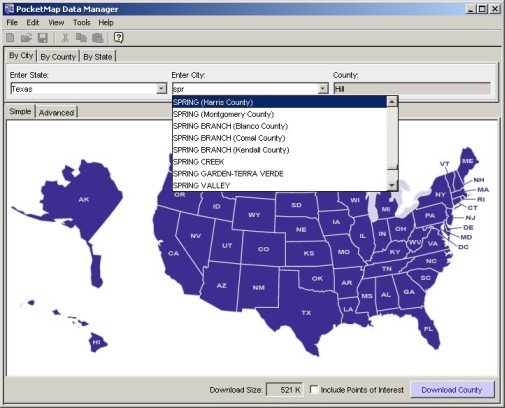This screenshot has height=408, width=505.
Task: Select SPRING GARDEN-TERRA VERDE entry
Action: tap(279, 174)
